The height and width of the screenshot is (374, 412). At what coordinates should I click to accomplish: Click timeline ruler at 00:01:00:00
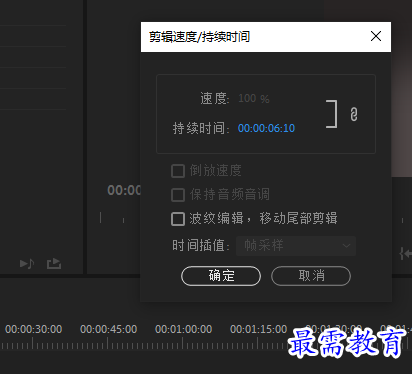point(183,329)
